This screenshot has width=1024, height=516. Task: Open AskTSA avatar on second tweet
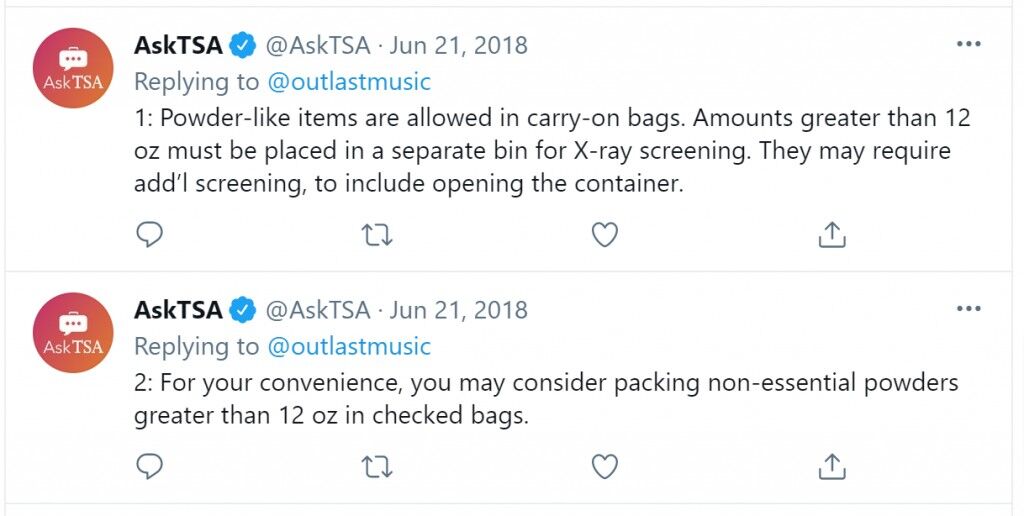tap(73, 332)
